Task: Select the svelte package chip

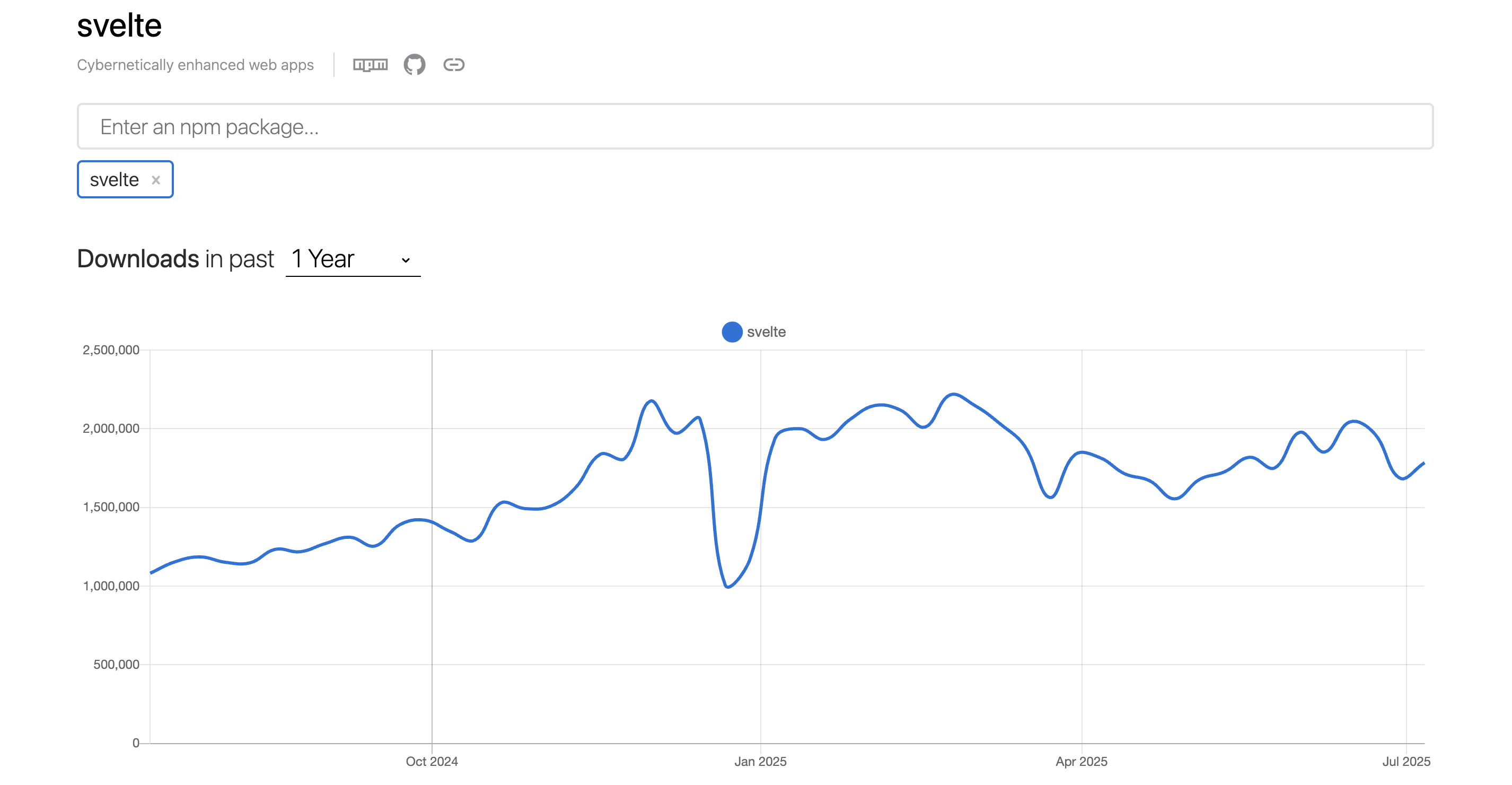Action: click(115, 180)
